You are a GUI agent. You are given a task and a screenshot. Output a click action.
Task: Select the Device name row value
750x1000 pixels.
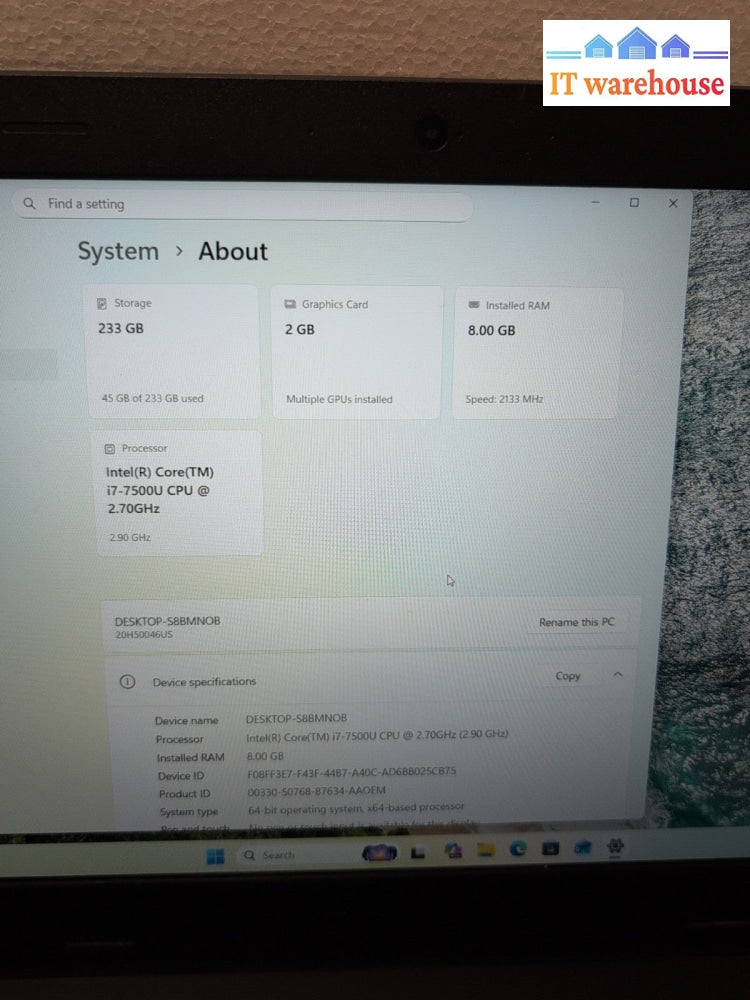click(x=297, y=718)
